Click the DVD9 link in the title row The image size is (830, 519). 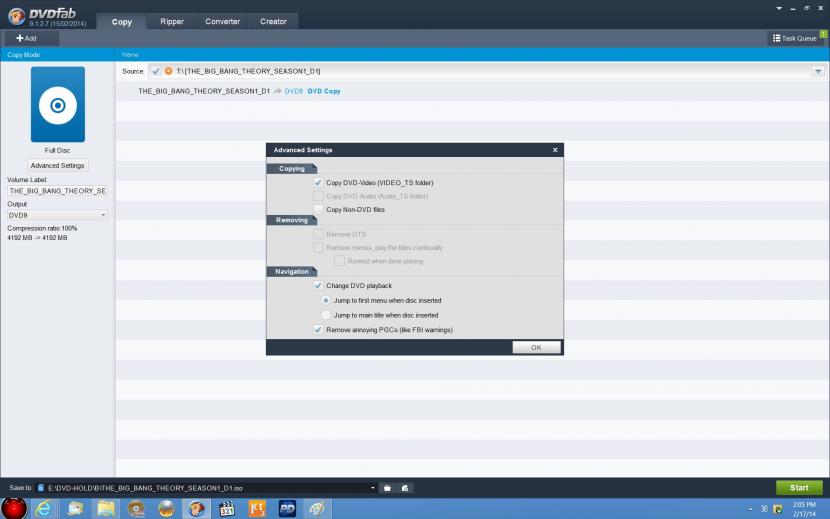click(x=294, y=91)
